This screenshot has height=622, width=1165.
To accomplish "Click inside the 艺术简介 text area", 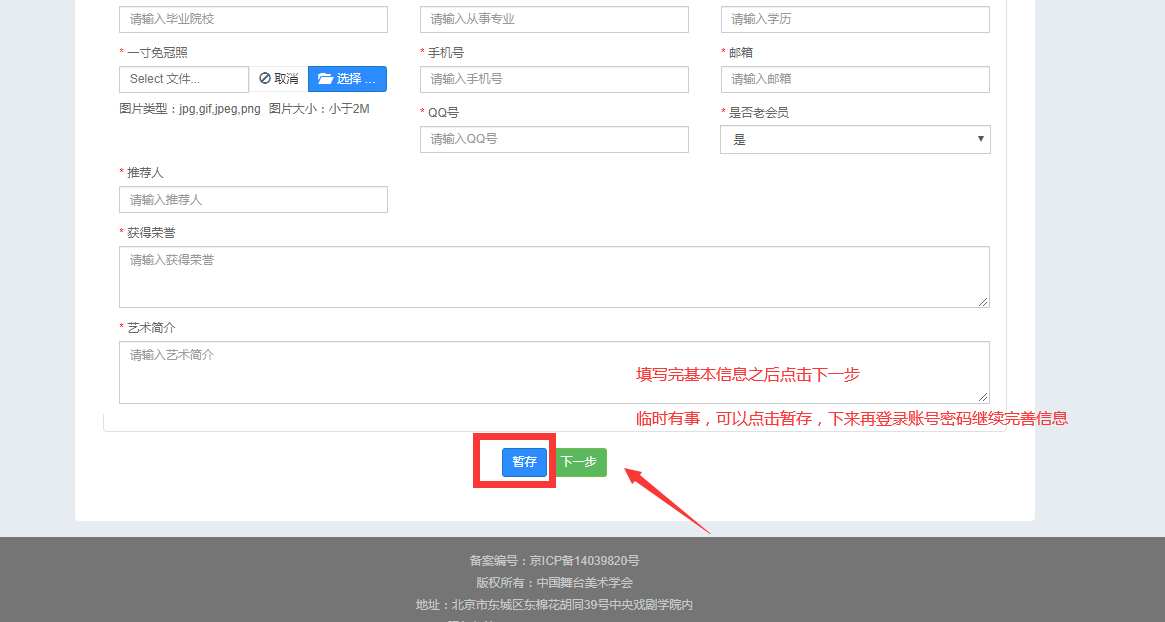I will [x=554, y=372].
